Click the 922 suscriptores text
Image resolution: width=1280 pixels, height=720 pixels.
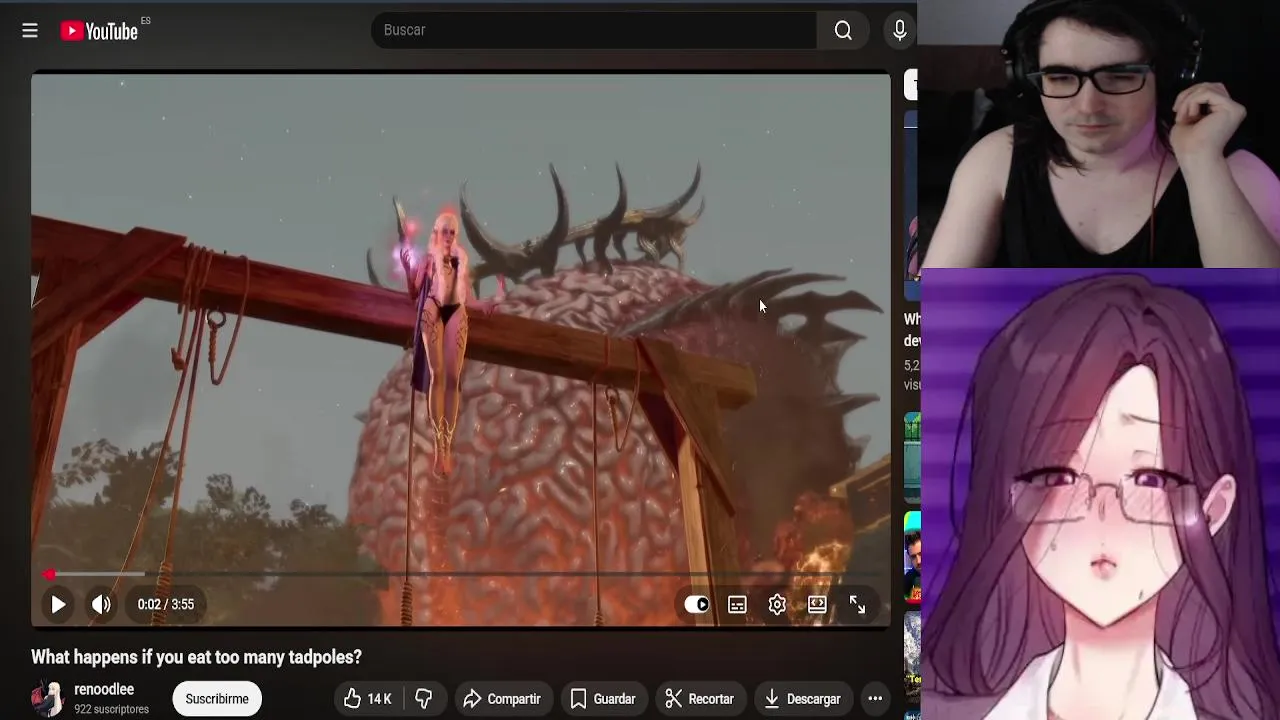pos(111,709)
